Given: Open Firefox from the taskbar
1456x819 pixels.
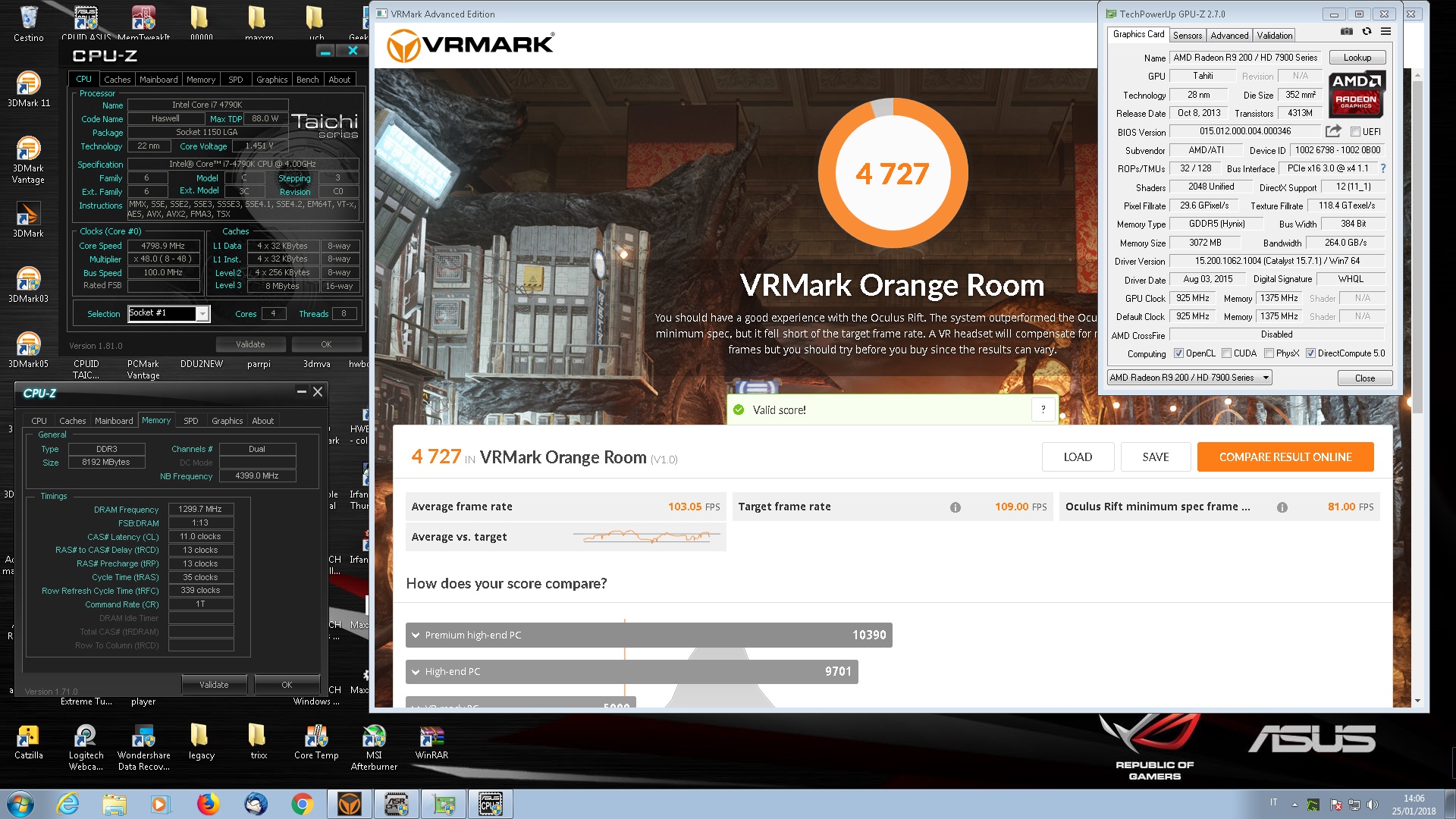Looking at the screenshot, I should point(208,804).
